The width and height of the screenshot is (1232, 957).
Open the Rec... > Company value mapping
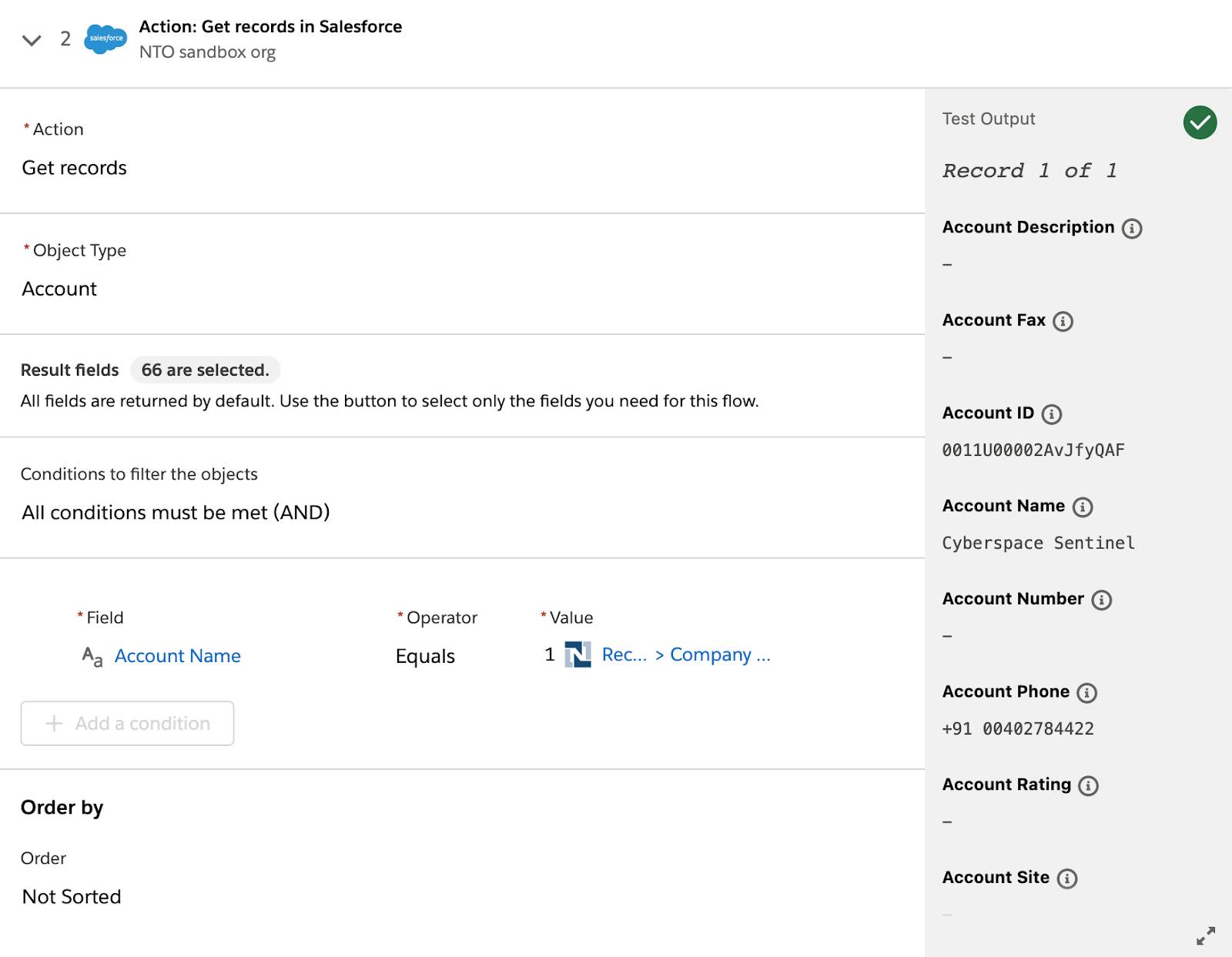pyautogui.click(x=685, y=654)
